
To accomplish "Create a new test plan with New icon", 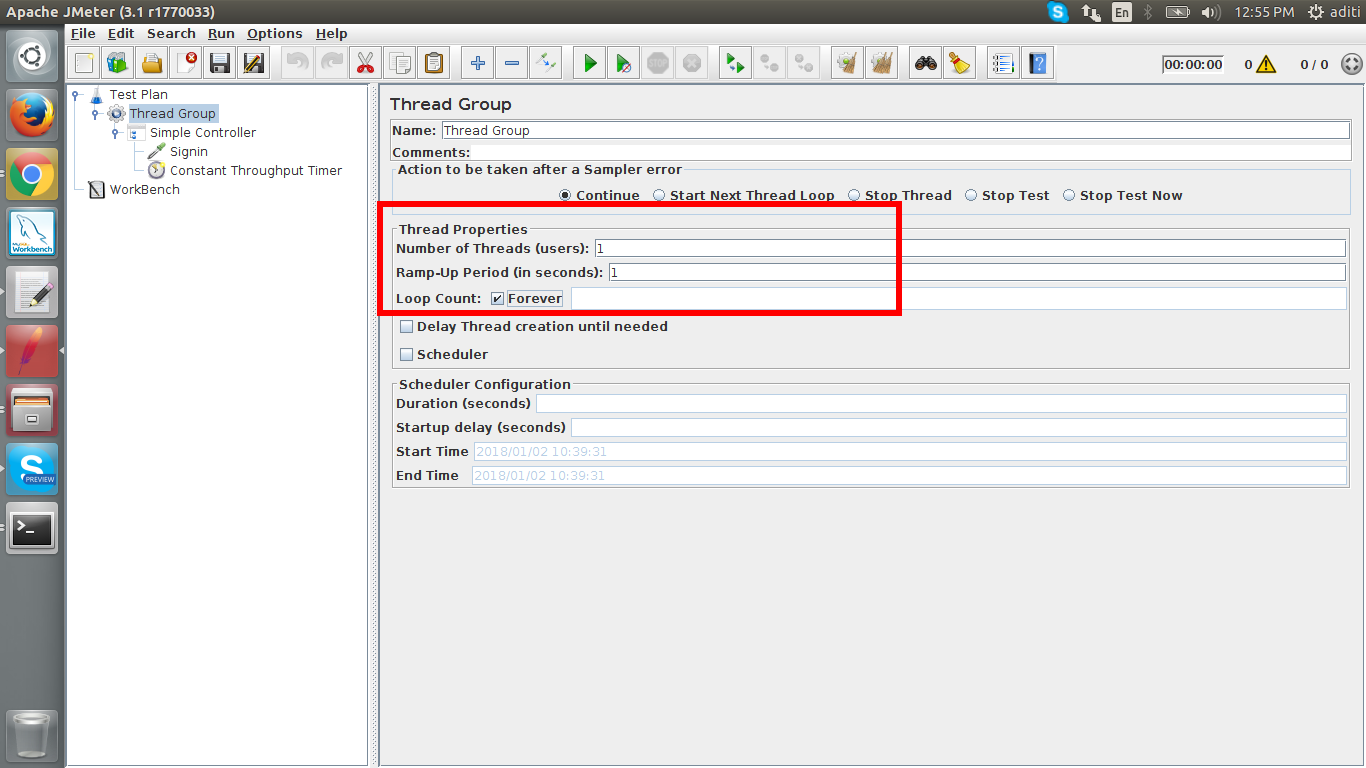I will pos(84,64).
